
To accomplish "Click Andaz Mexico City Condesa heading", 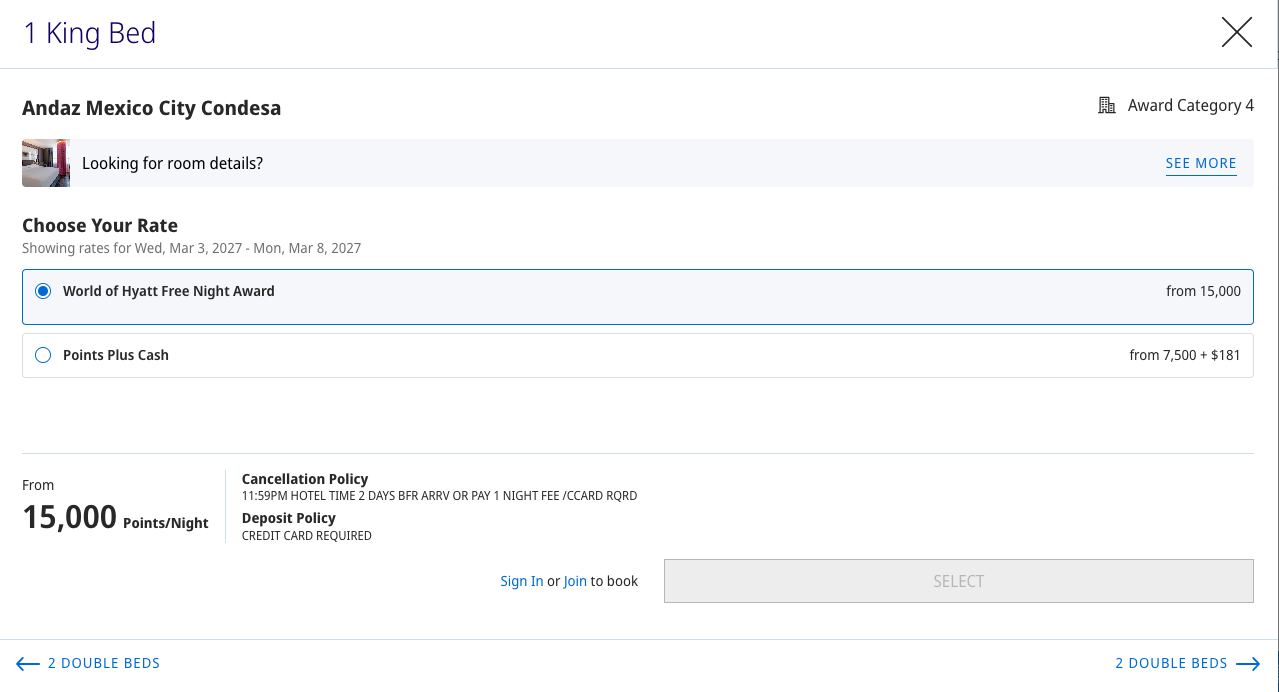I will [x=152, y=108].
